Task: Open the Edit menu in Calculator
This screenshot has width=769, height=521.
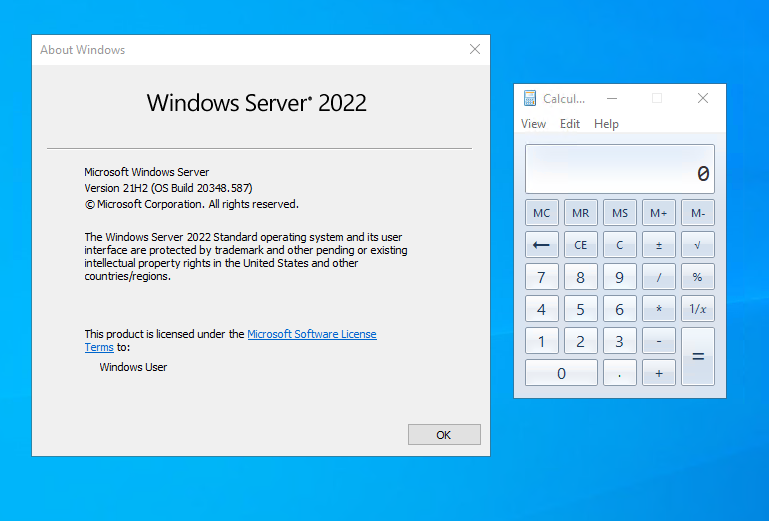Action: tap(570, 124)
